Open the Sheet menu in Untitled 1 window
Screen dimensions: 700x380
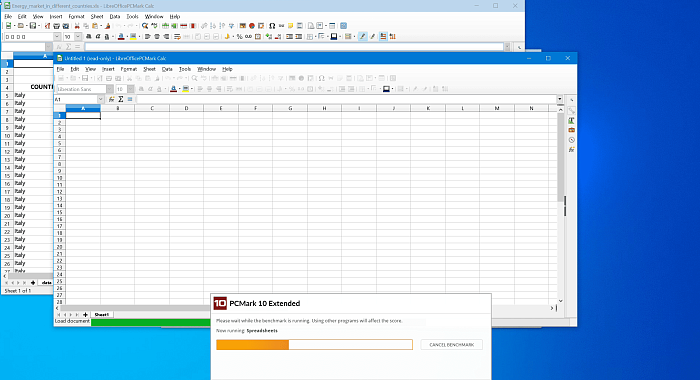click(149, 69)
